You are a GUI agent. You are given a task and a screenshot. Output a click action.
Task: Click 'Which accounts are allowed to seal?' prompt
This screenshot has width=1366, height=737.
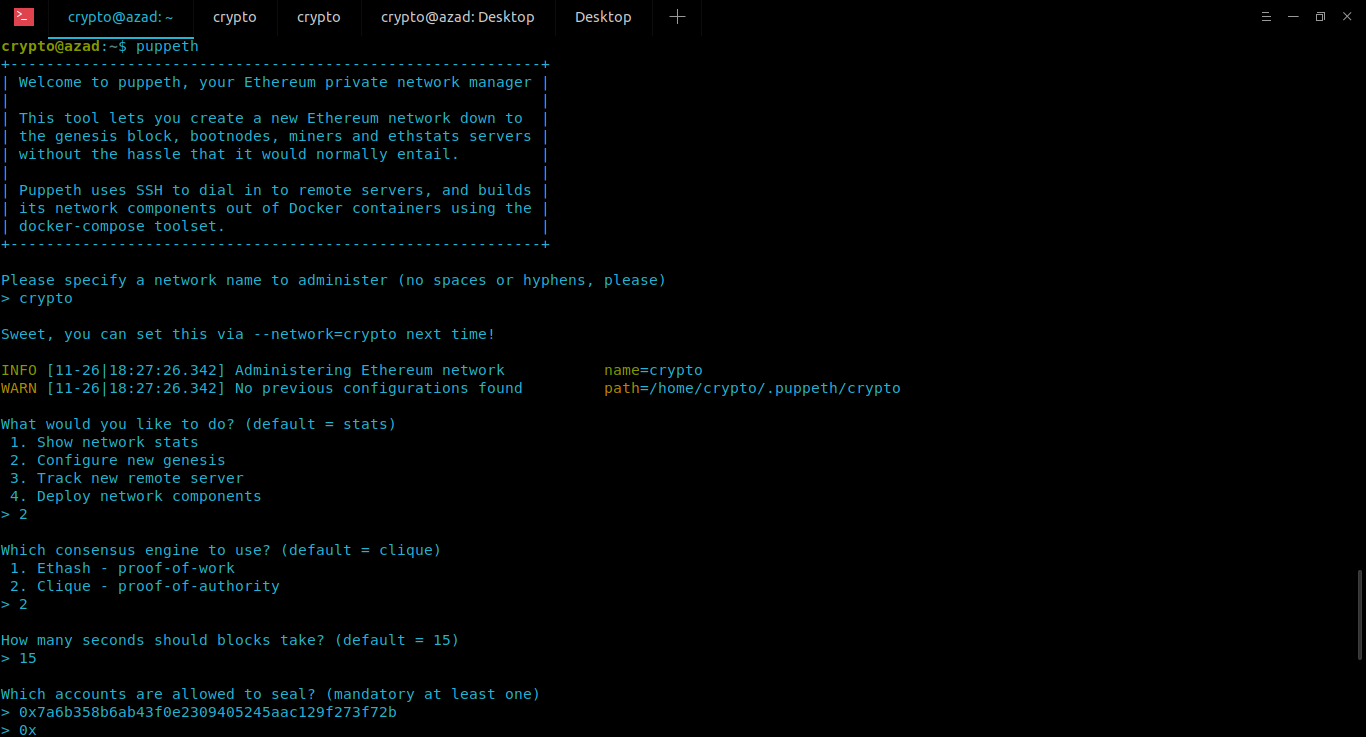(x=270, y=694)
